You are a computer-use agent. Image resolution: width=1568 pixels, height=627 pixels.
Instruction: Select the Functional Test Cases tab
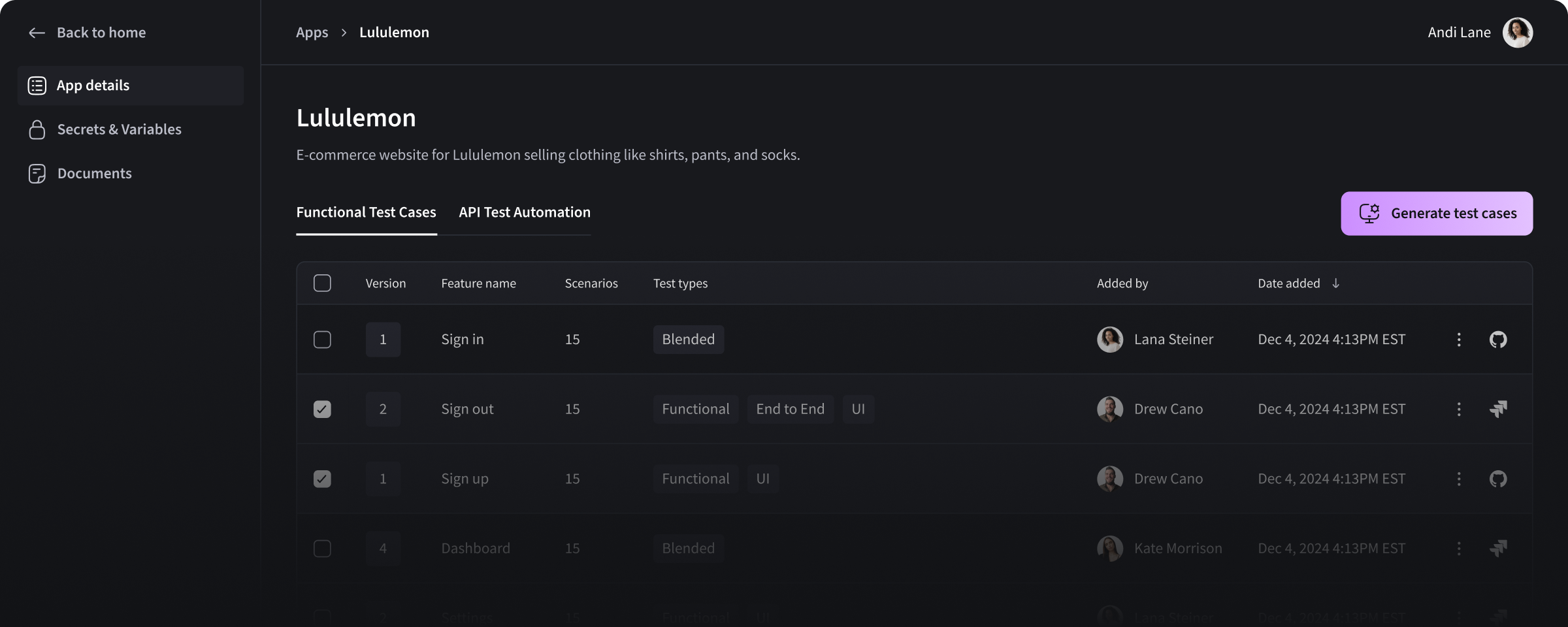click(366, 212)
